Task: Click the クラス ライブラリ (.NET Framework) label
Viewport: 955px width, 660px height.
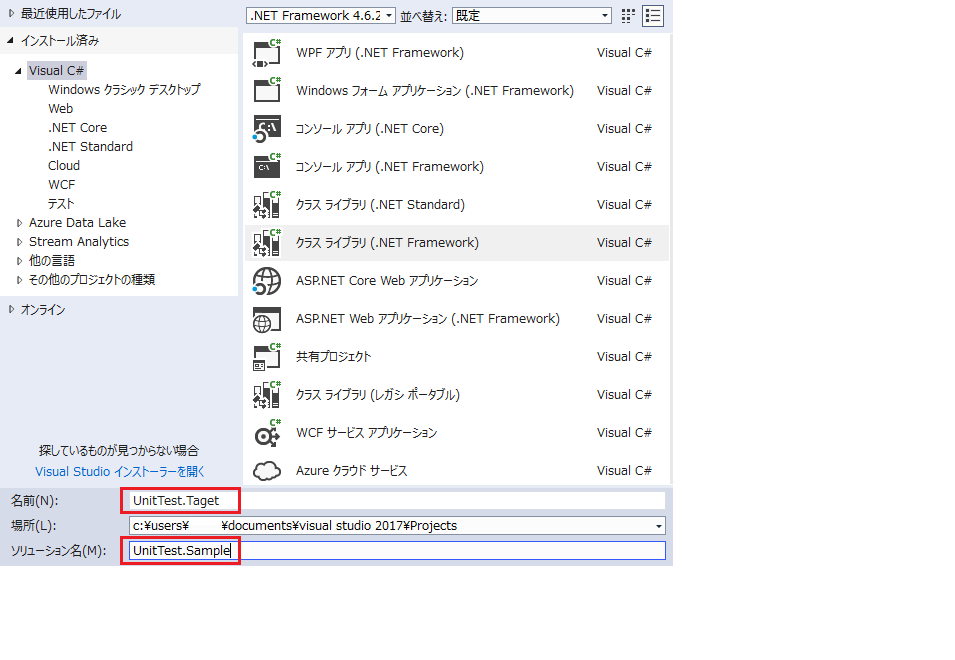Action: pos(387,243)
